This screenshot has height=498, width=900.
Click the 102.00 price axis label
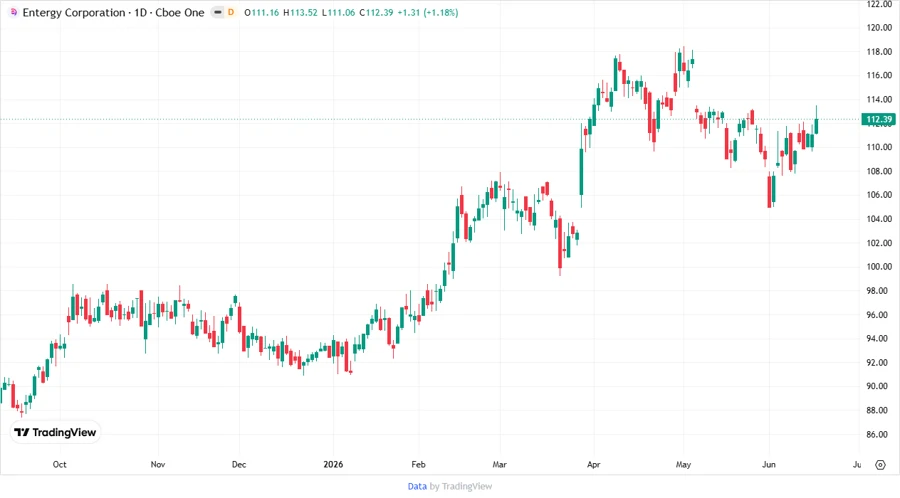tap(879, 243)
